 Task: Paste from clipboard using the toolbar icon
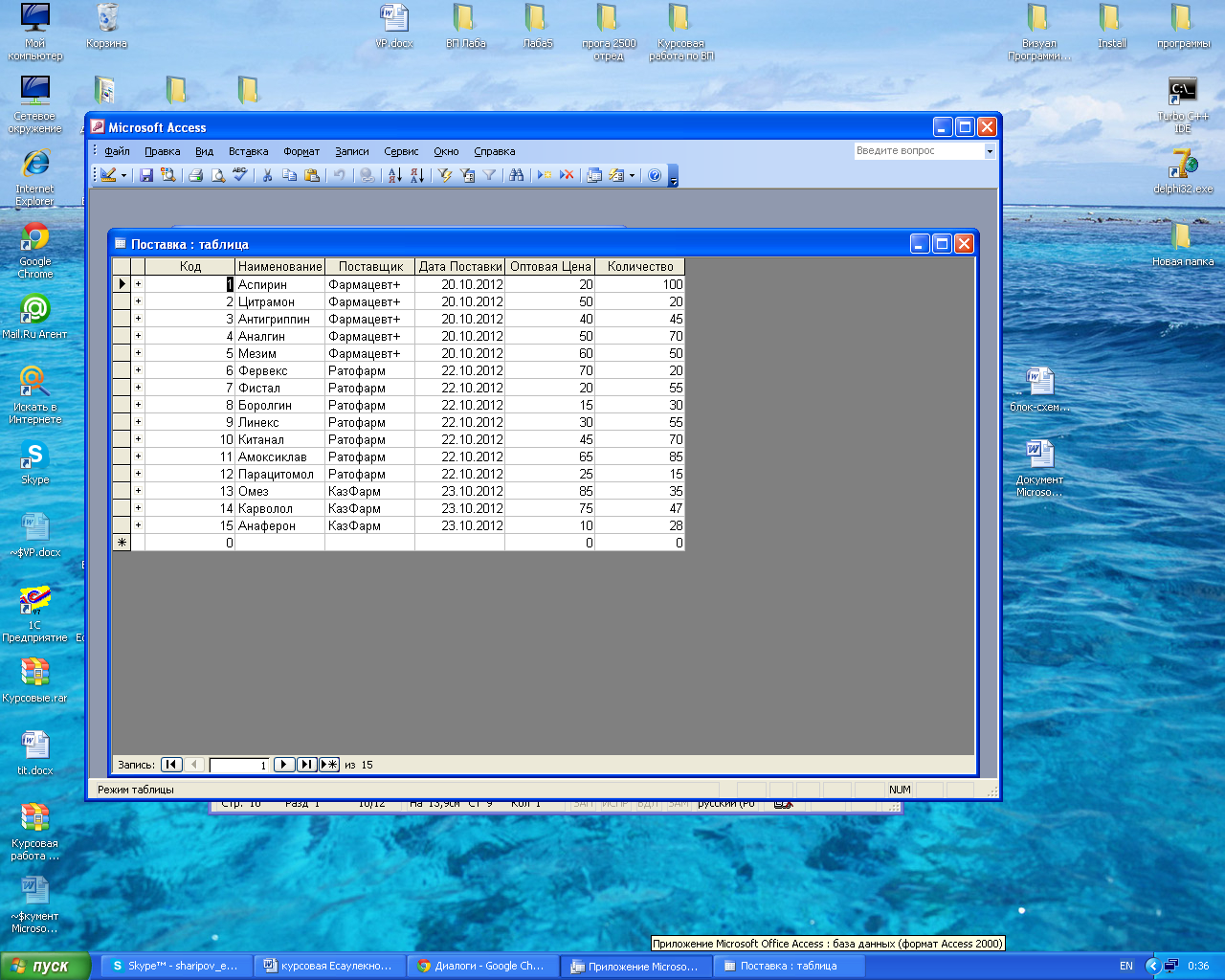(x=311, y=175)
